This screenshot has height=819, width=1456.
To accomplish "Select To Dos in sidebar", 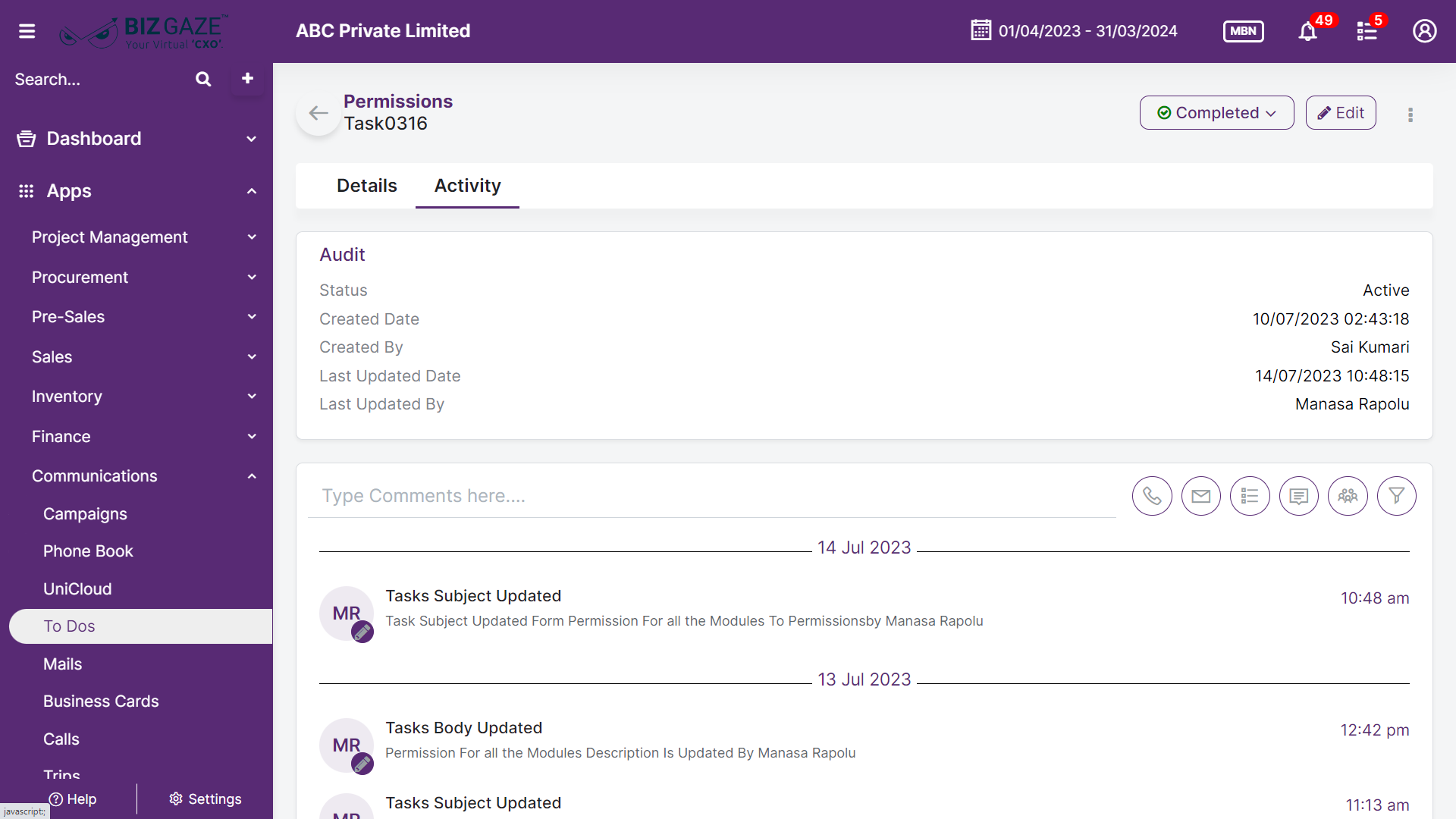I will [141, 626].
